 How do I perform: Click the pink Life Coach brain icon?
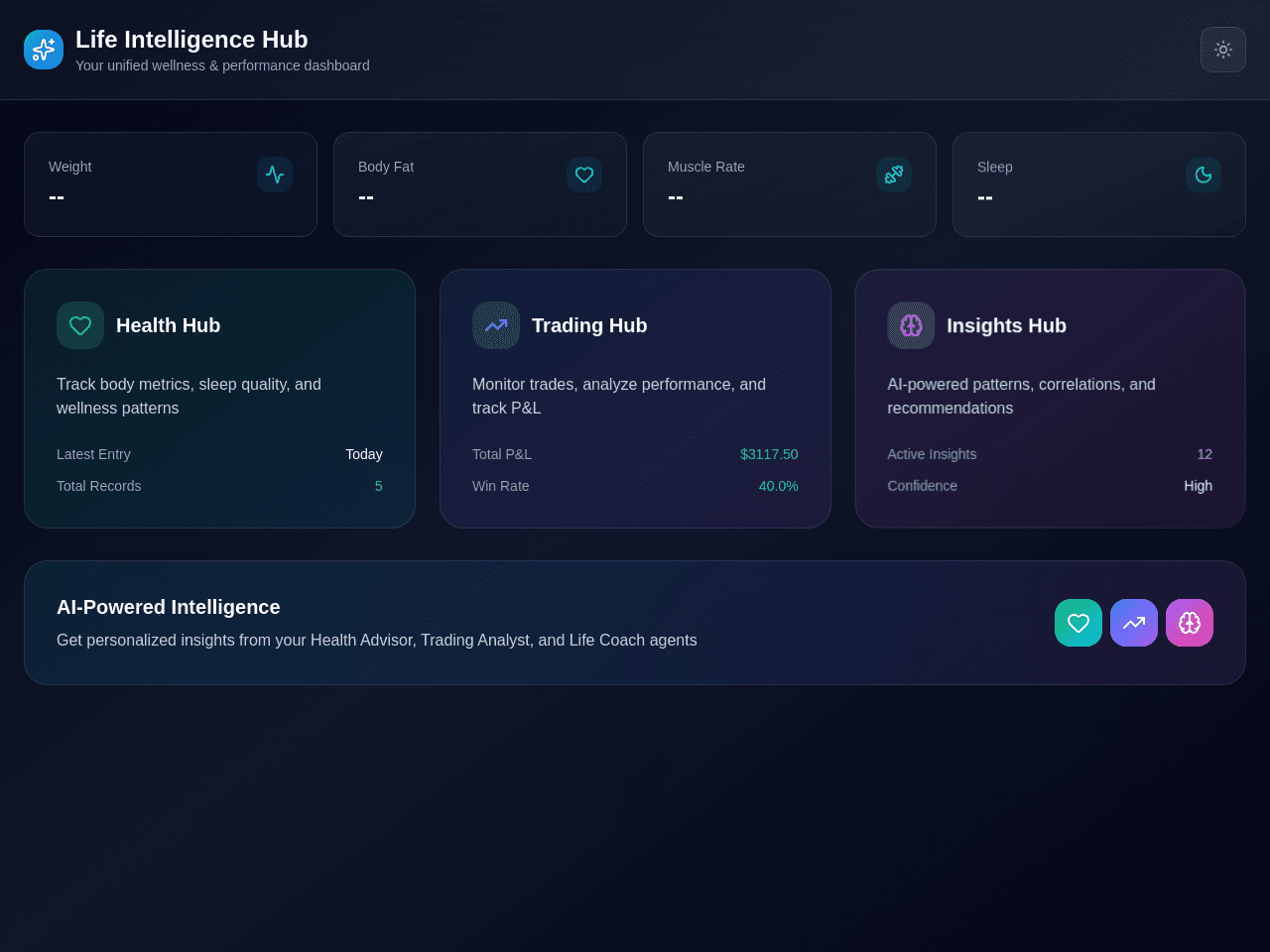[1190, 623]
